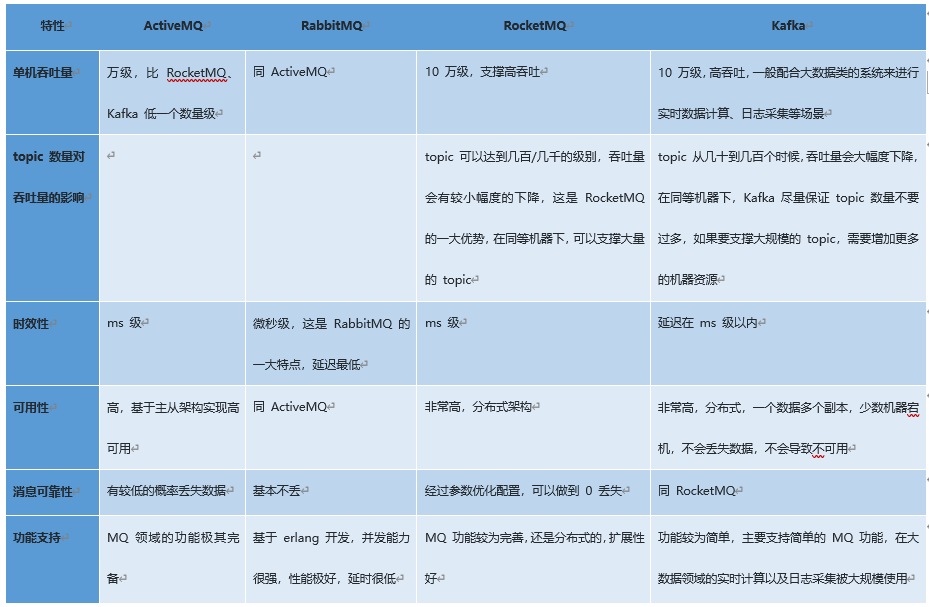The width and height of the screenshot is (929, 607).
Task: Click cell 10 万级，支撑高吞吐
Action: pos(534,92)
